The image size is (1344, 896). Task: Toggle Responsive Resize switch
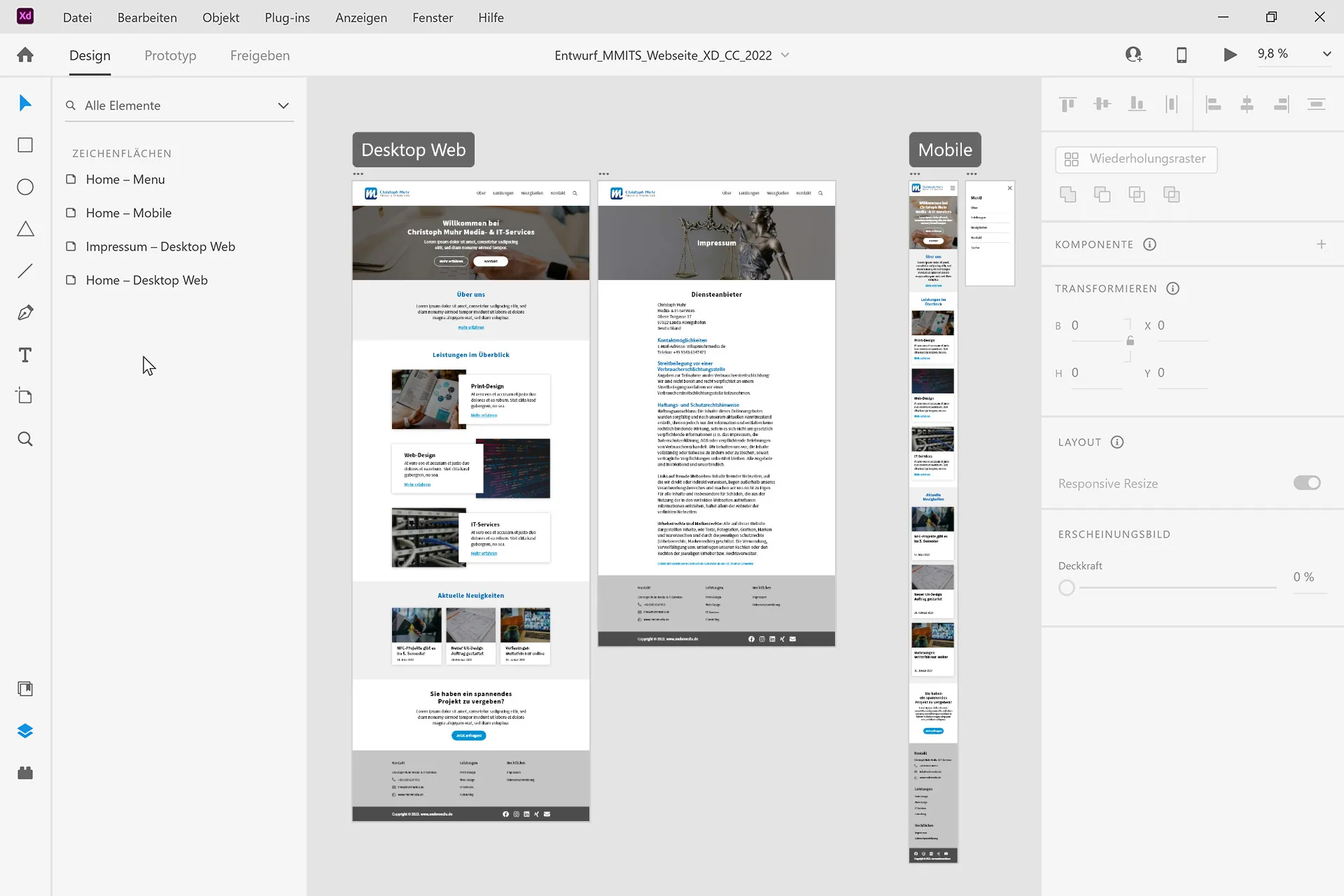click(x=1306, y=483)
